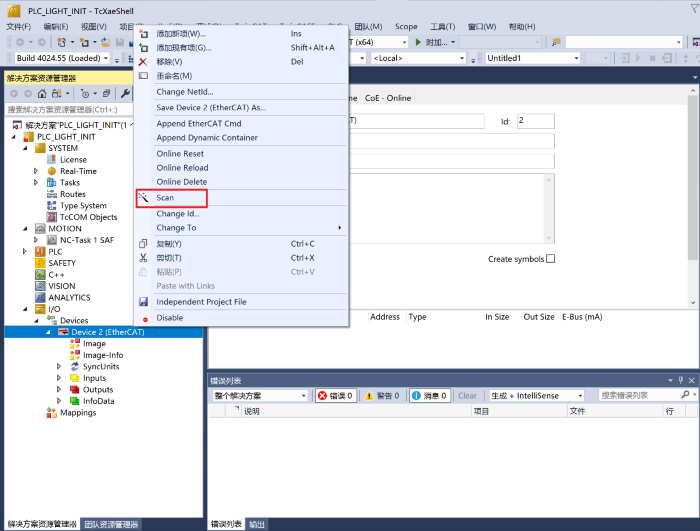
Task: Select Online Reset in context menu
Action: pos(180,154)
